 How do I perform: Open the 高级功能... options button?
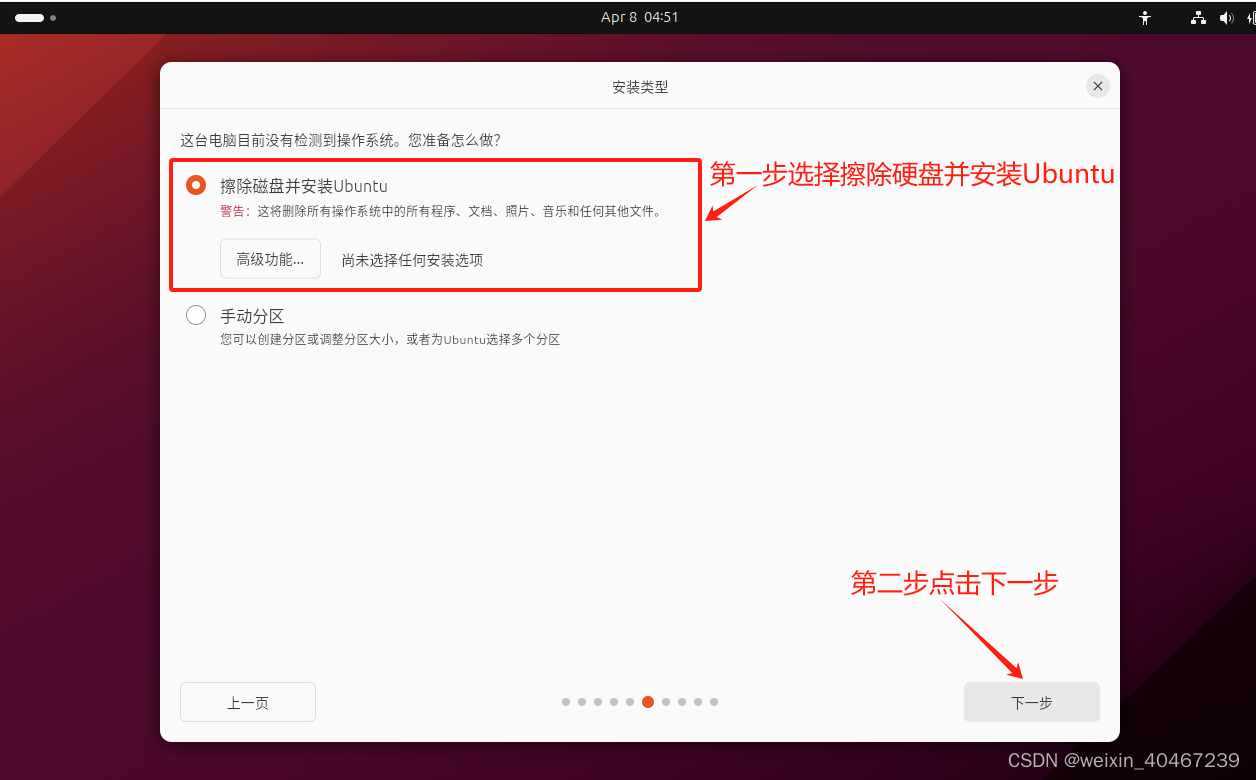270,259
